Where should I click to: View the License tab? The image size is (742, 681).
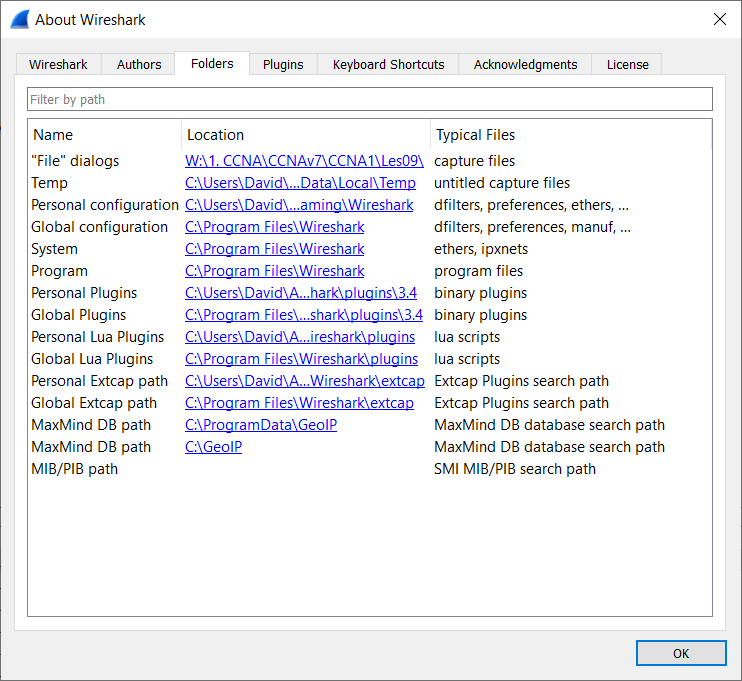[627, 64]
